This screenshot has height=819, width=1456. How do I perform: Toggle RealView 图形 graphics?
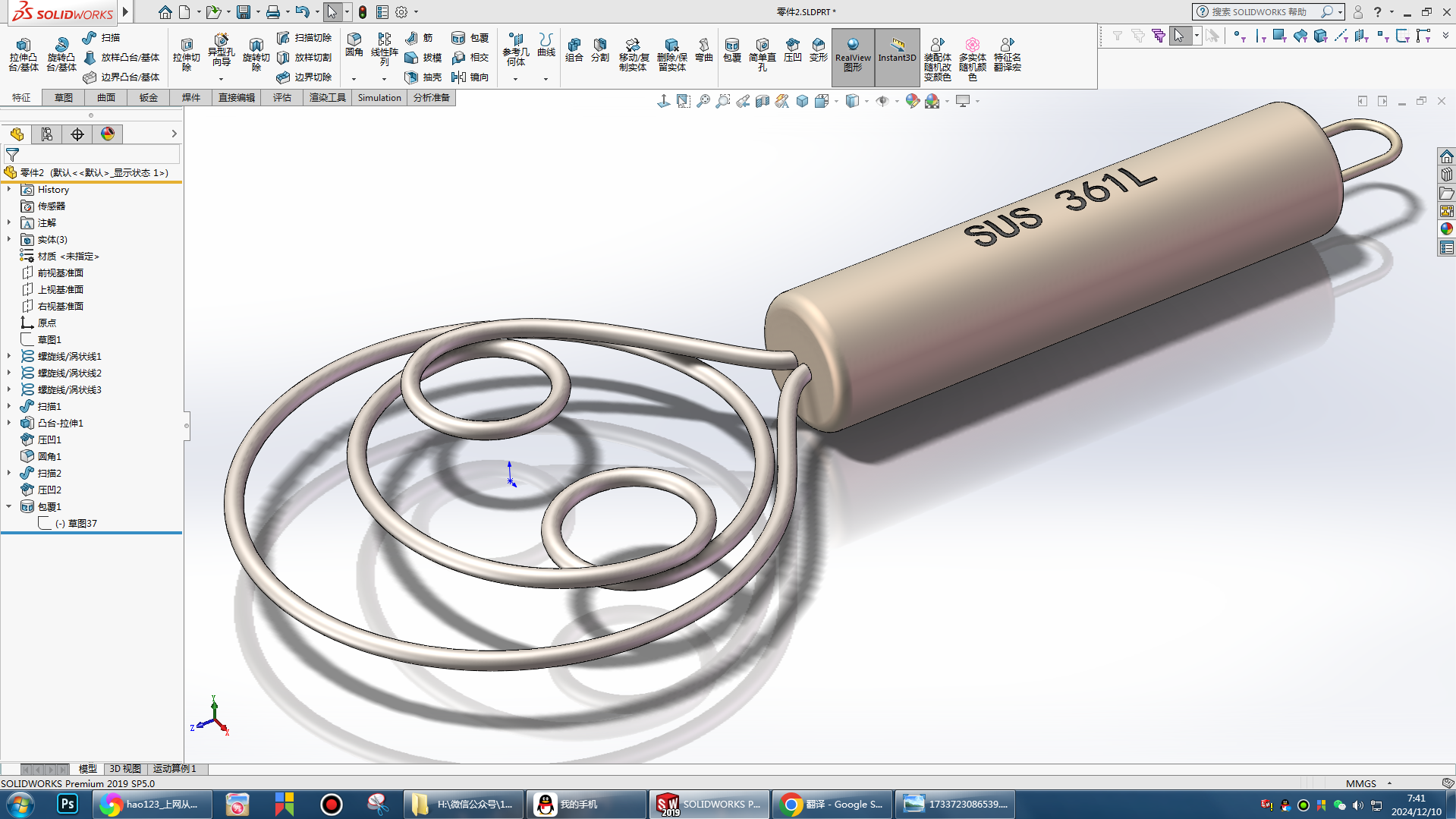pyautogui.click(x=853, y=56)
